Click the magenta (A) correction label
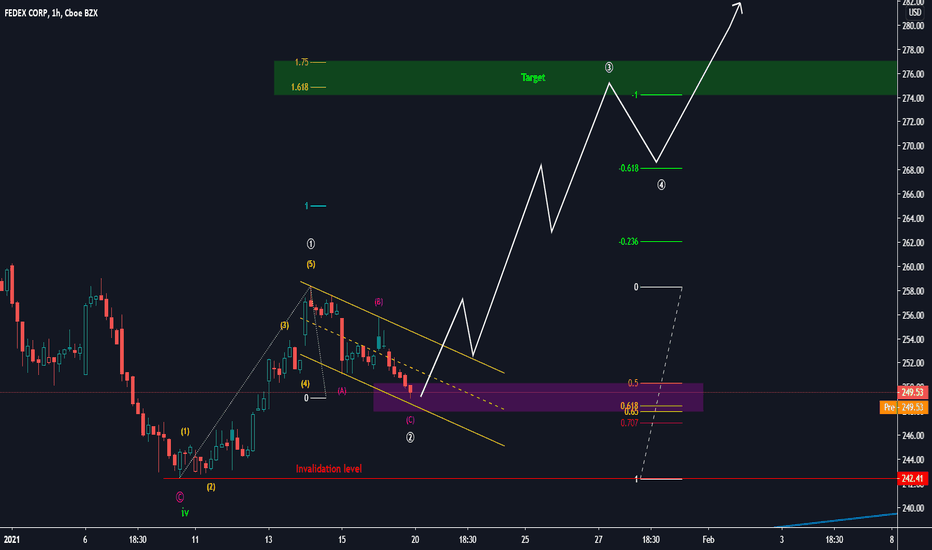 pos(342,391)
